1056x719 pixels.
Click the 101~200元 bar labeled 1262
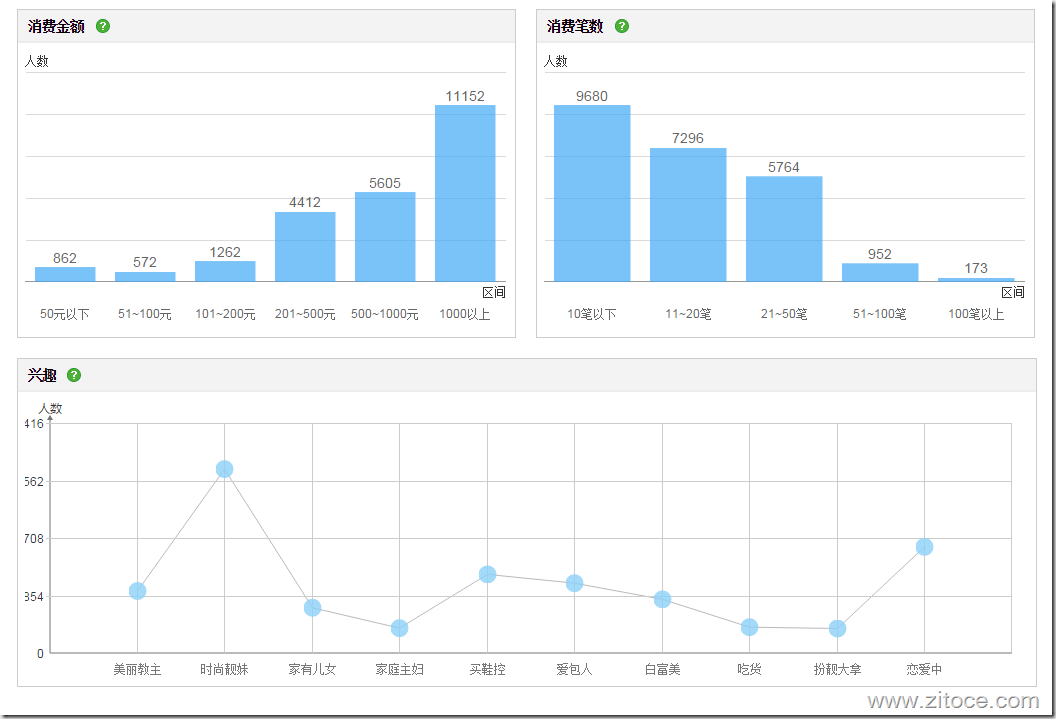click(225, 271)
